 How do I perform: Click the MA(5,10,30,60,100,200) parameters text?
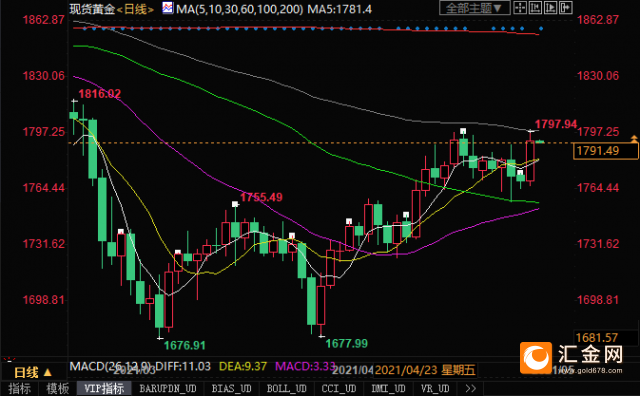point(240,9)
